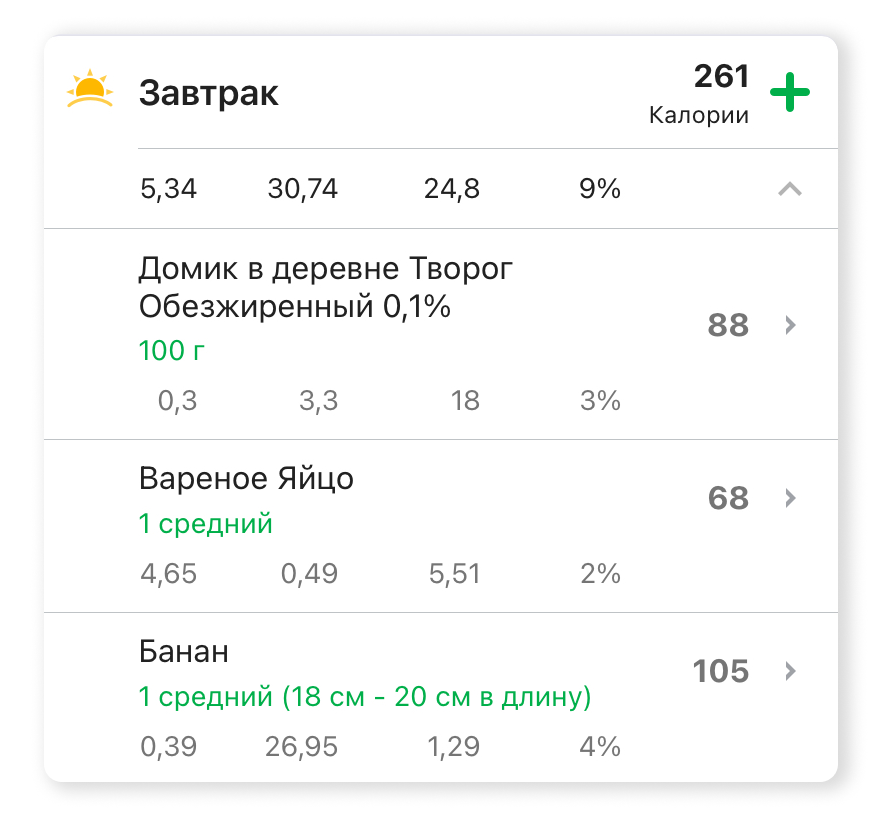Viewport: 882px width, 826px height.
Task: Collapse the macros summary with the up chevron
Action: 790,190
